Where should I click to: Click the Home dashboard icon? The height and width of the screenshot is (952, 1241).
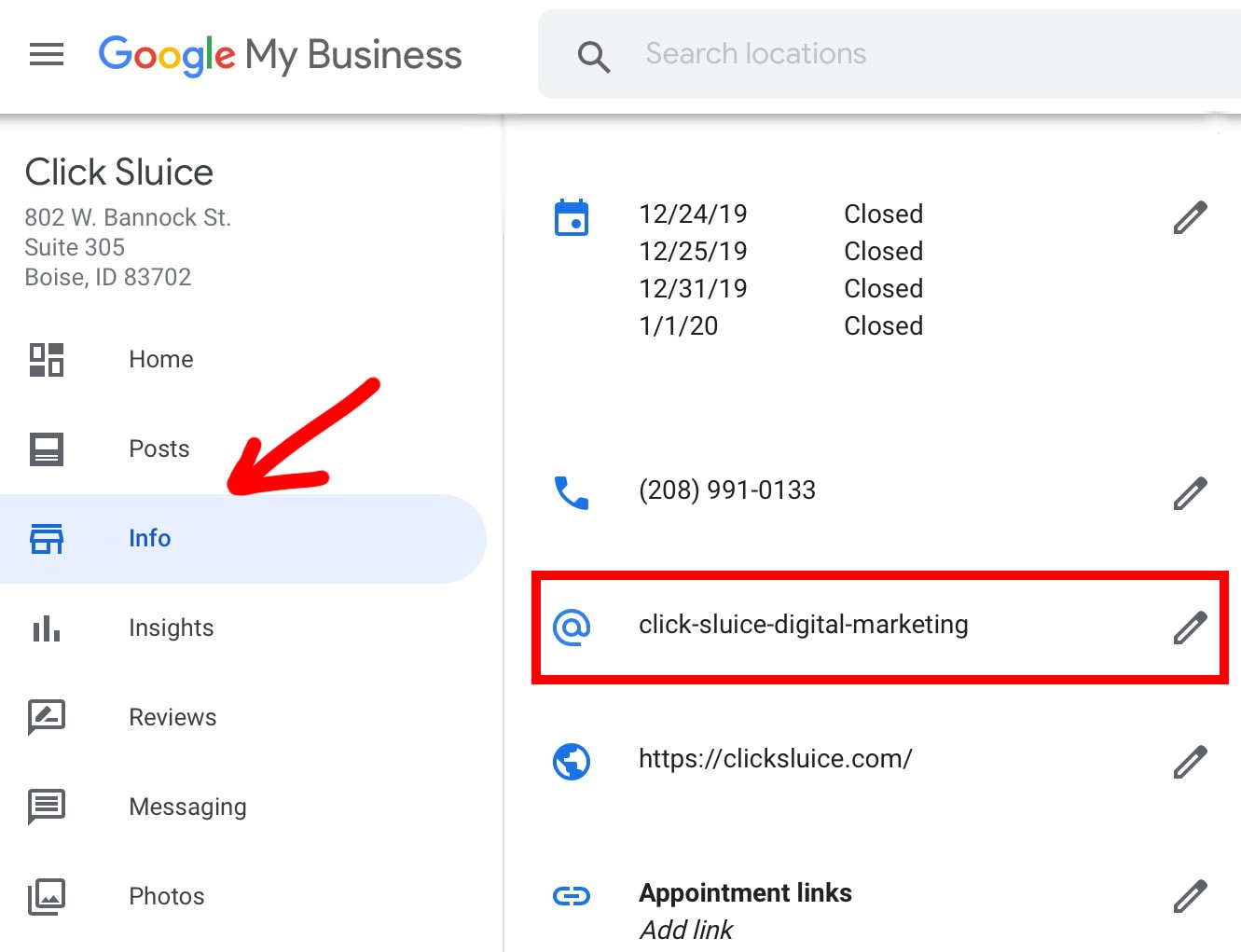(47, 360)
